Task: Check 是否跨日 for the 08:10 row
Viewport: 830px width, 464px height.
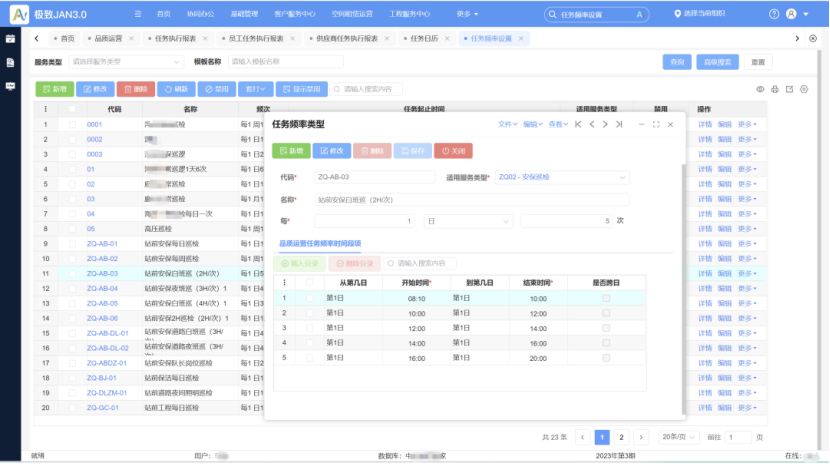Action: [x=606, y=298]
